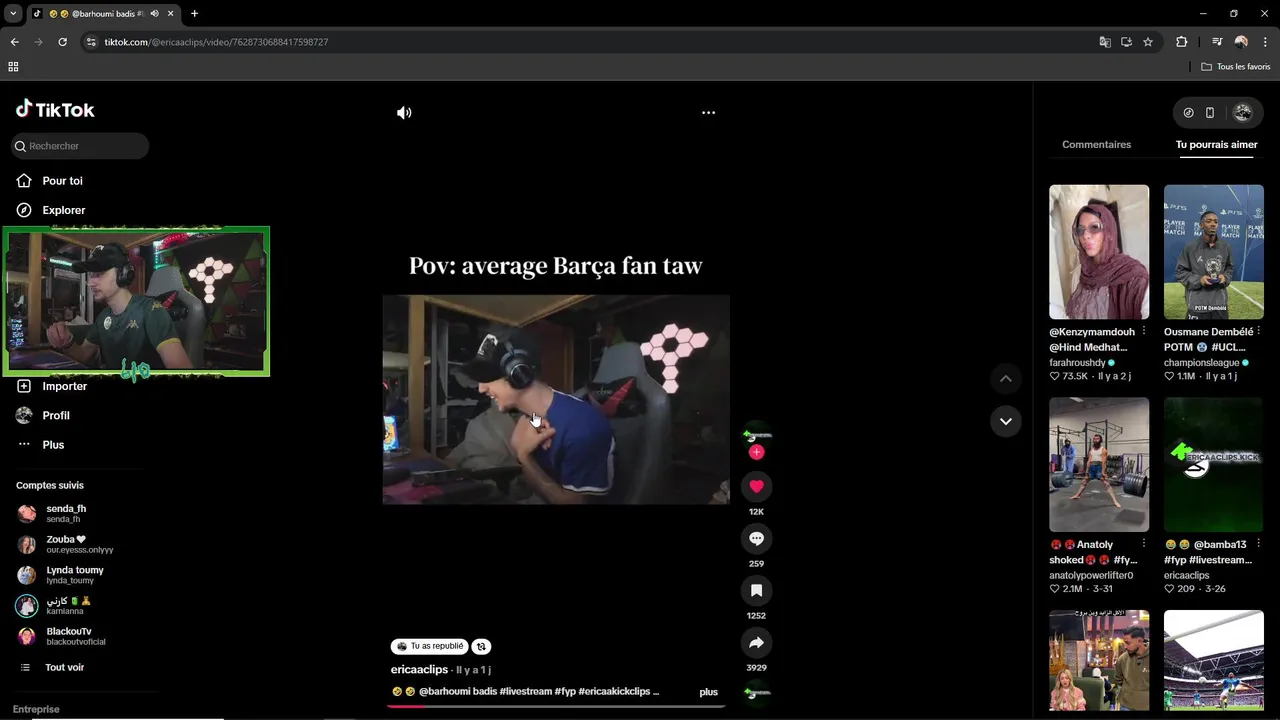Reload the page with the refresh icon
This screenshot has width=1280, height=720.
[62, 42]
